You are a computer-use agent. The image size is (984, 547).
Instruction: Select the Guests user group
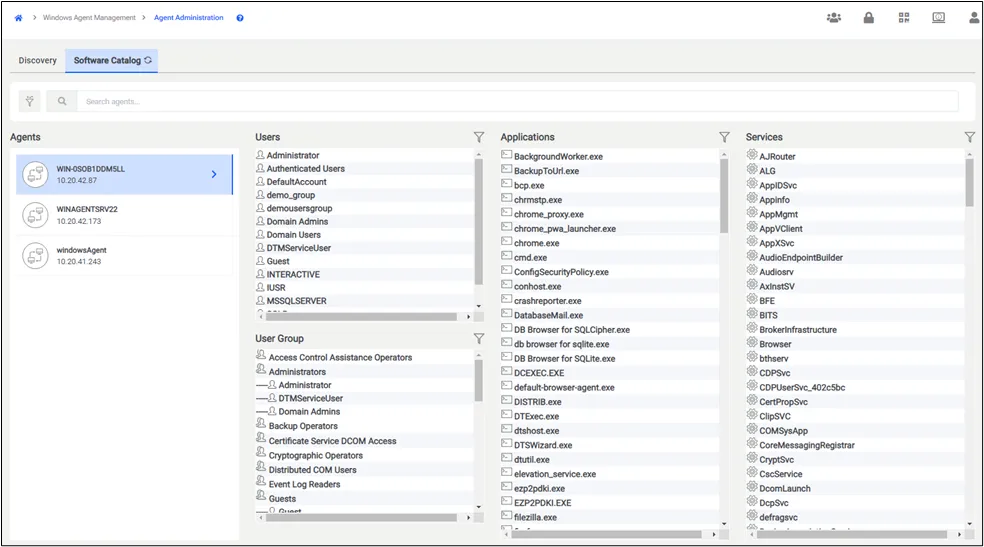(282, 499)
